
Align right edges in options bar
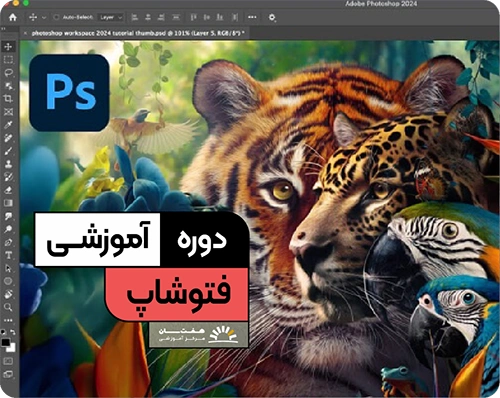(161, 17)
